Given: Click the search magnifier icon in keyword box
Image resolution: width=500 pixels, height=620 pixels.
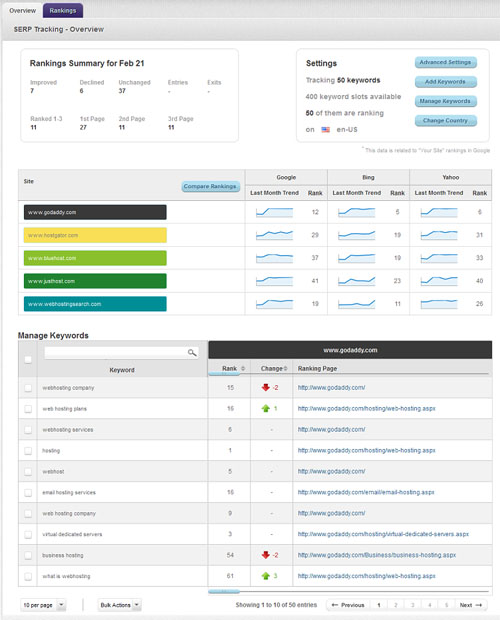Looking at the screenshot, I should click(x=192, y=352).
